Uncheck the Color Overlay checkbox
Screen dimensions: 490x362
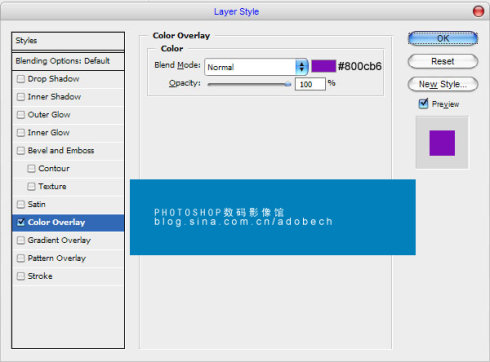point(21,222)
